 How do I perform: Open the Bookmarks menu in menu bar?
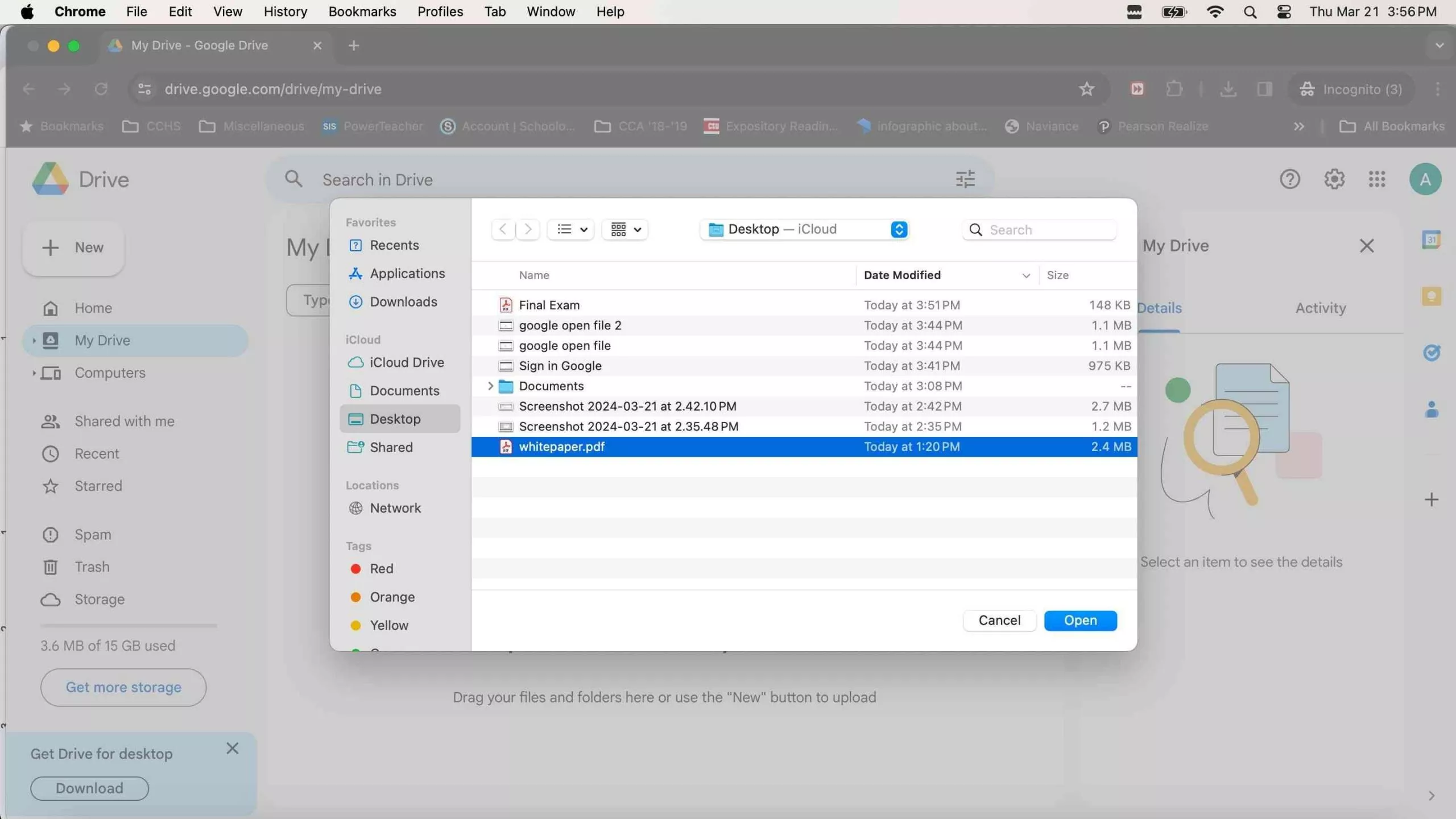362,12
